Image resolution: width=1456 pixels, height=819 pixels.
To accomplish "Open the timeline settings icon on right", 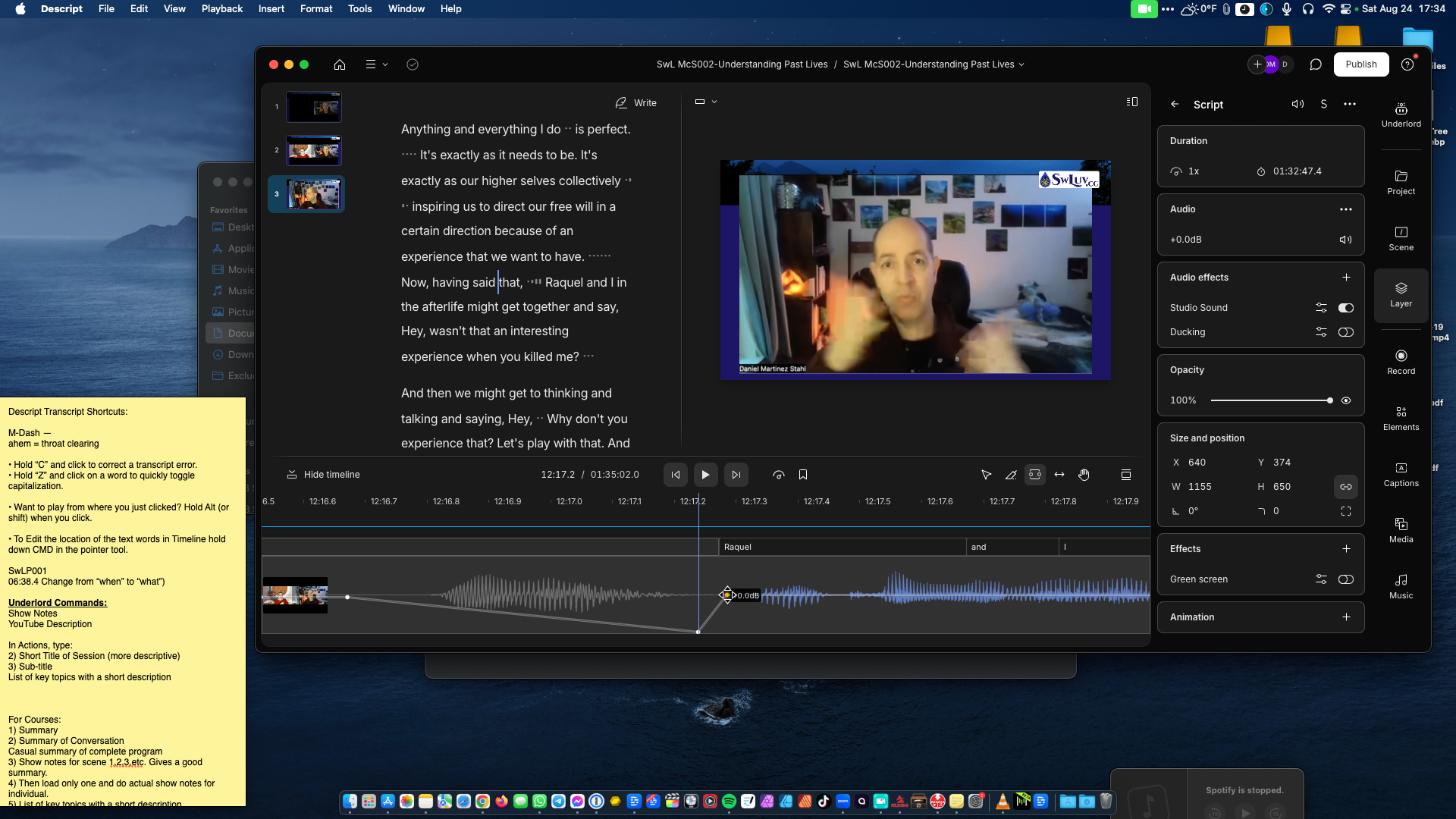I will pos(1126,475).
